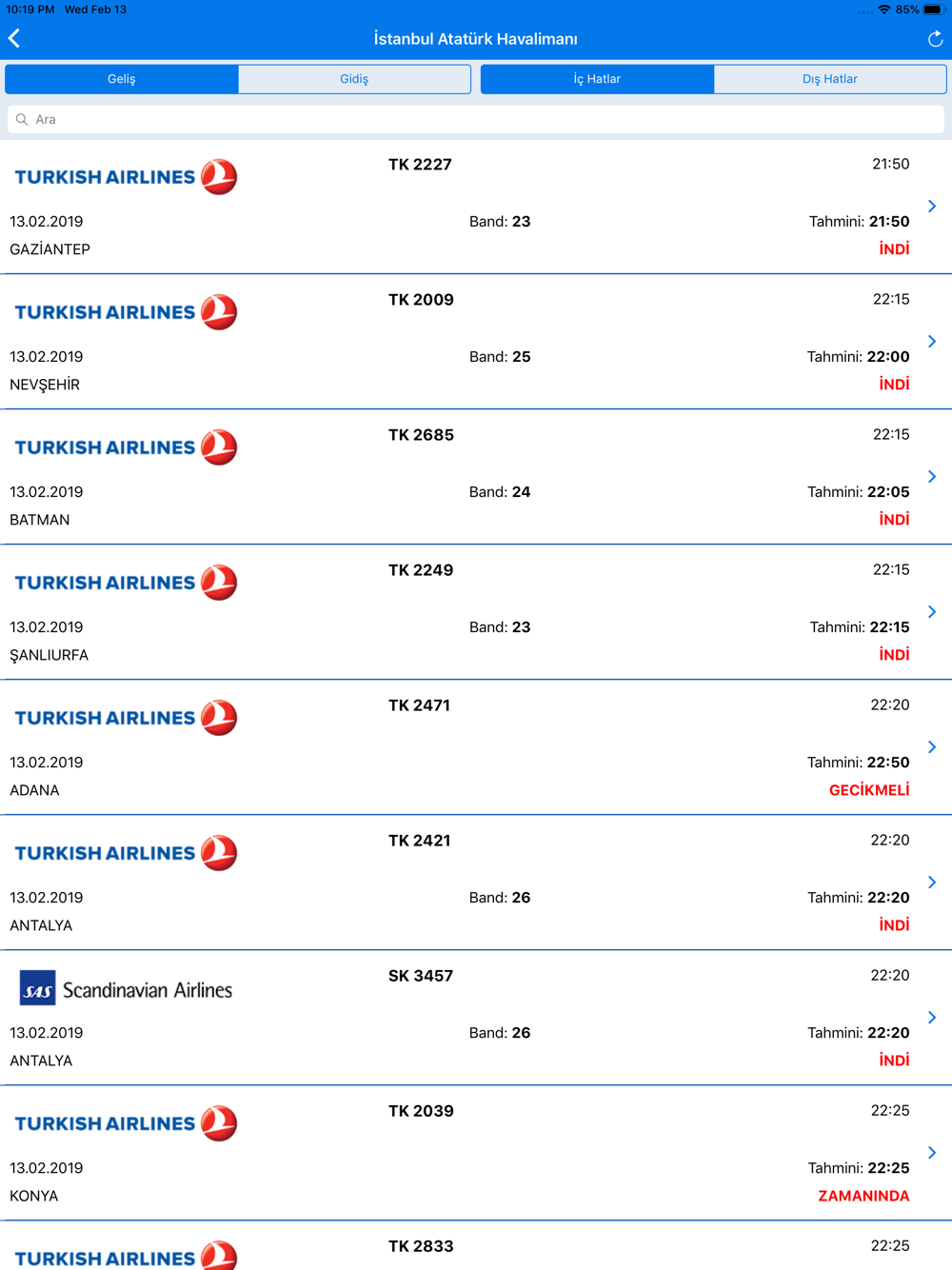
Task: Refresh the flight list
Action: [935, 39]
